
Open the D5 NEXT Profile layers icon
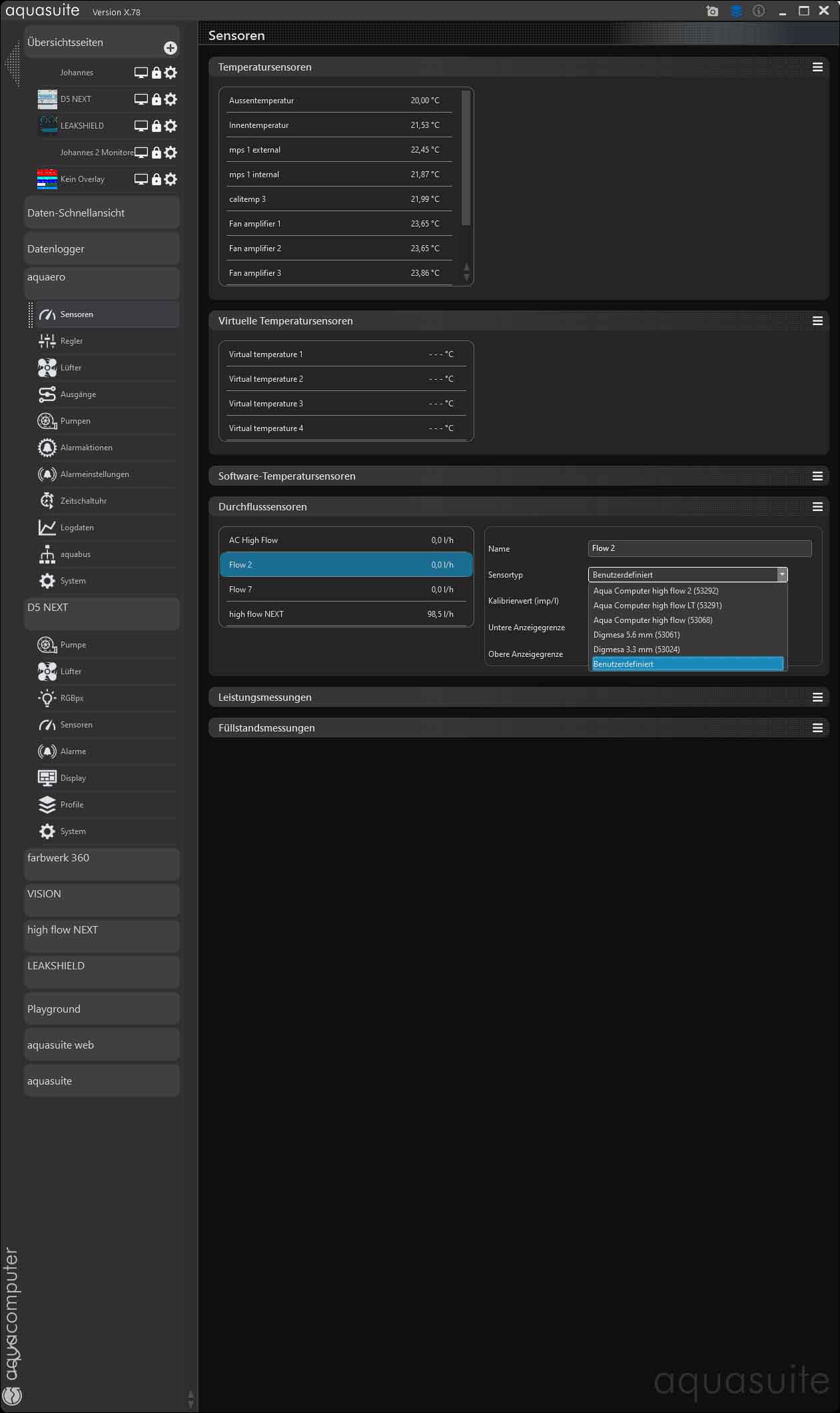[47, 805]
